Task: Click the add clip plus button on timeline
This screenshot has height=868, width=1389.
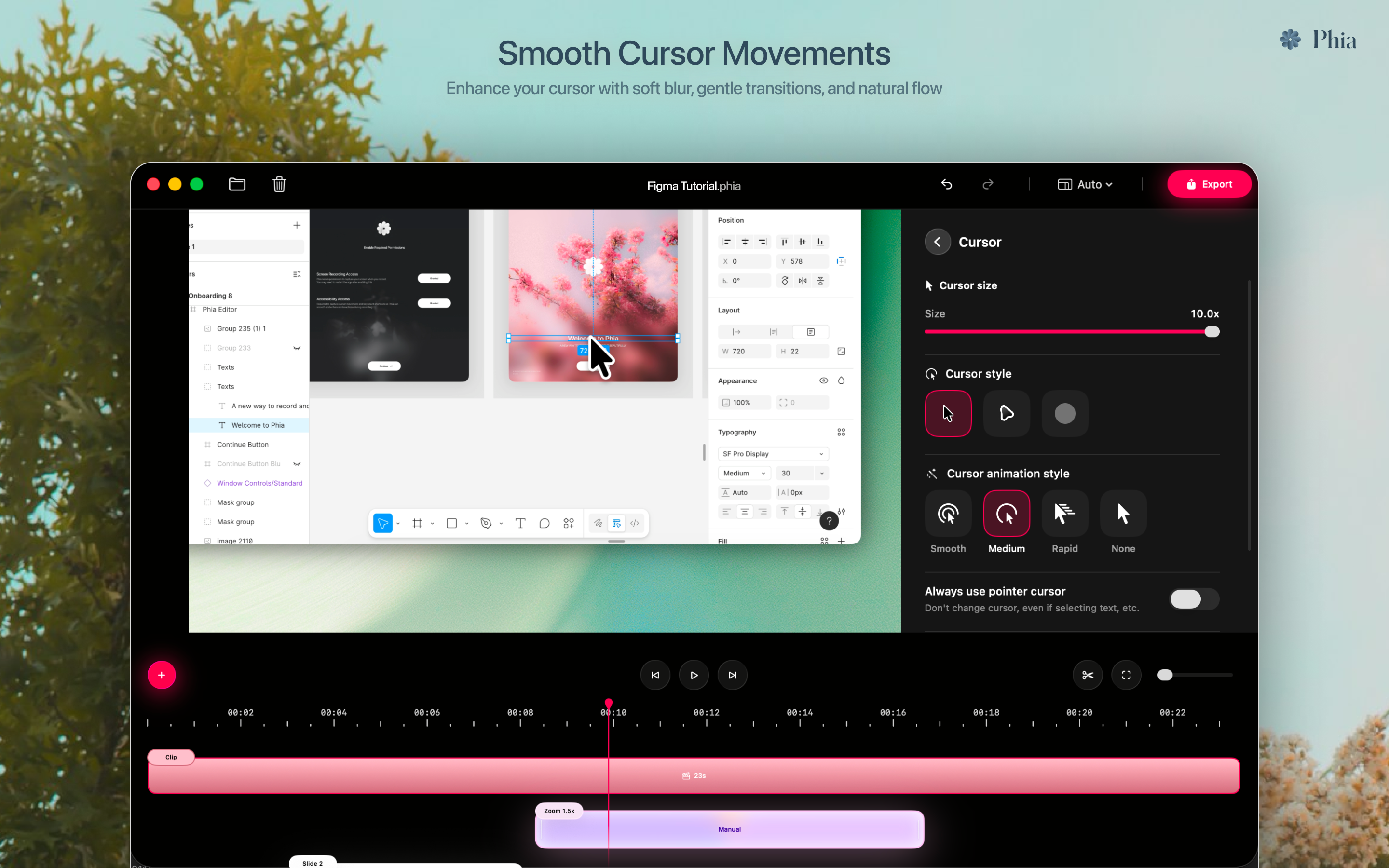Action: [161, 675]
